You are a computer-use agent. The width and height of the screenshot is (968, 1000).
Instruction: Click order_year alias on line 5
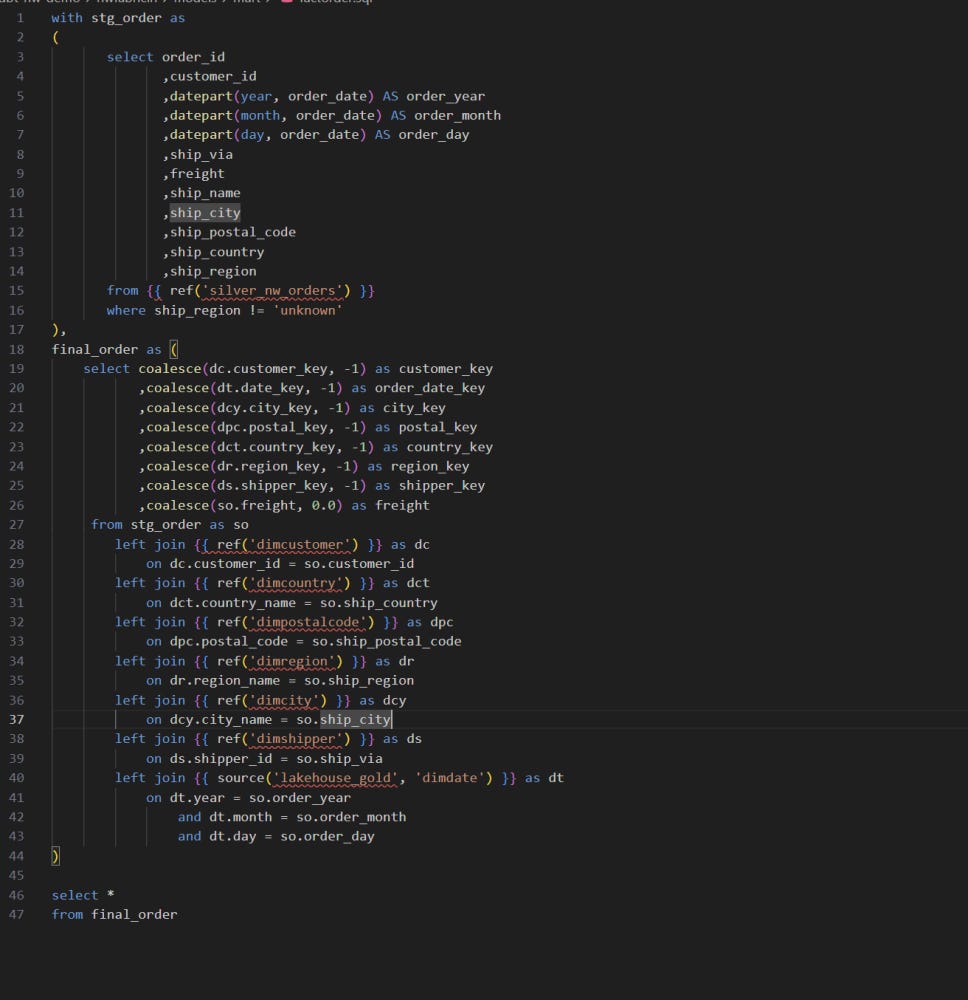coord(446,96)
